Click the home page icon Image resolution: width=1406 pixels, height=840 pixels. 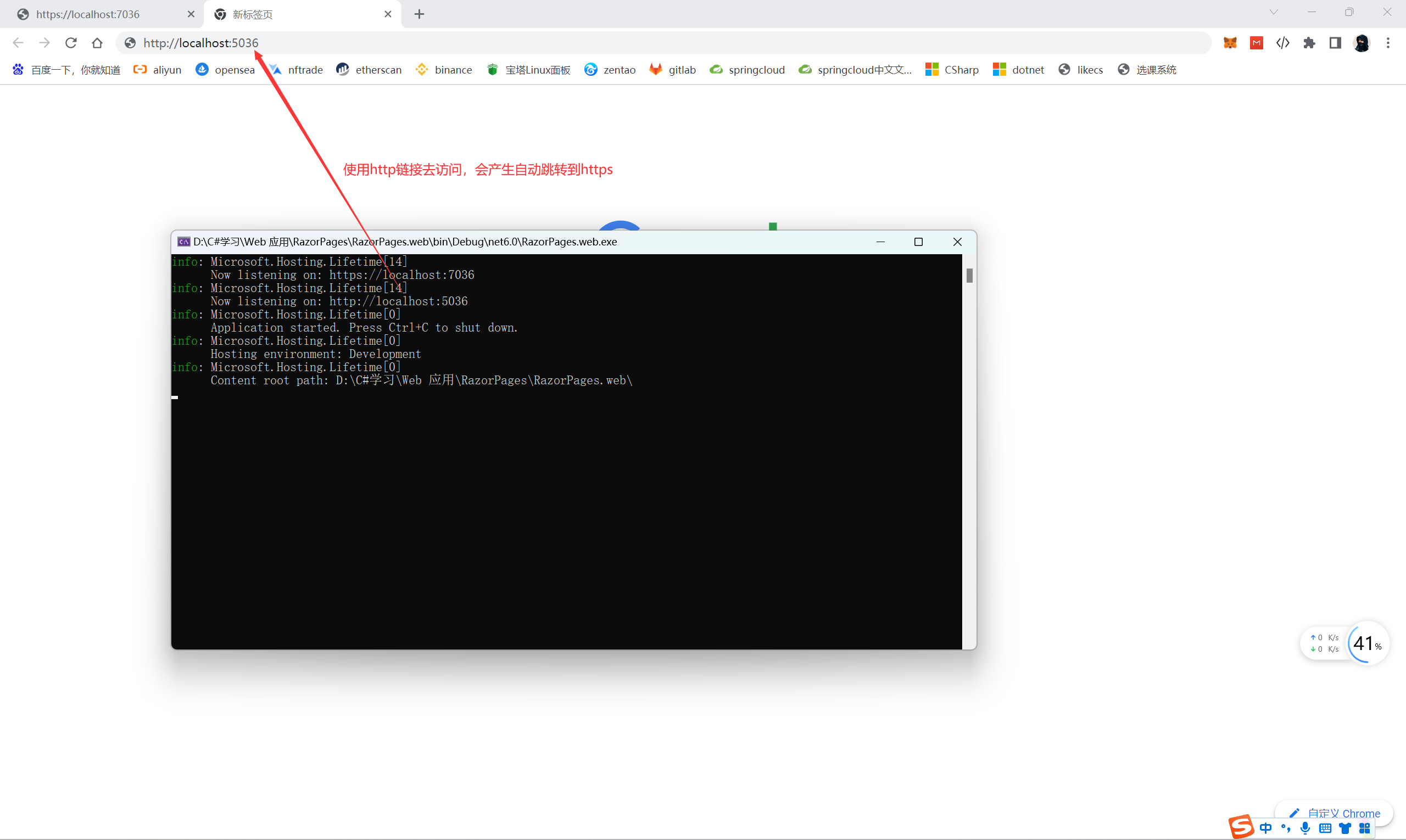(x=97, y=43)
